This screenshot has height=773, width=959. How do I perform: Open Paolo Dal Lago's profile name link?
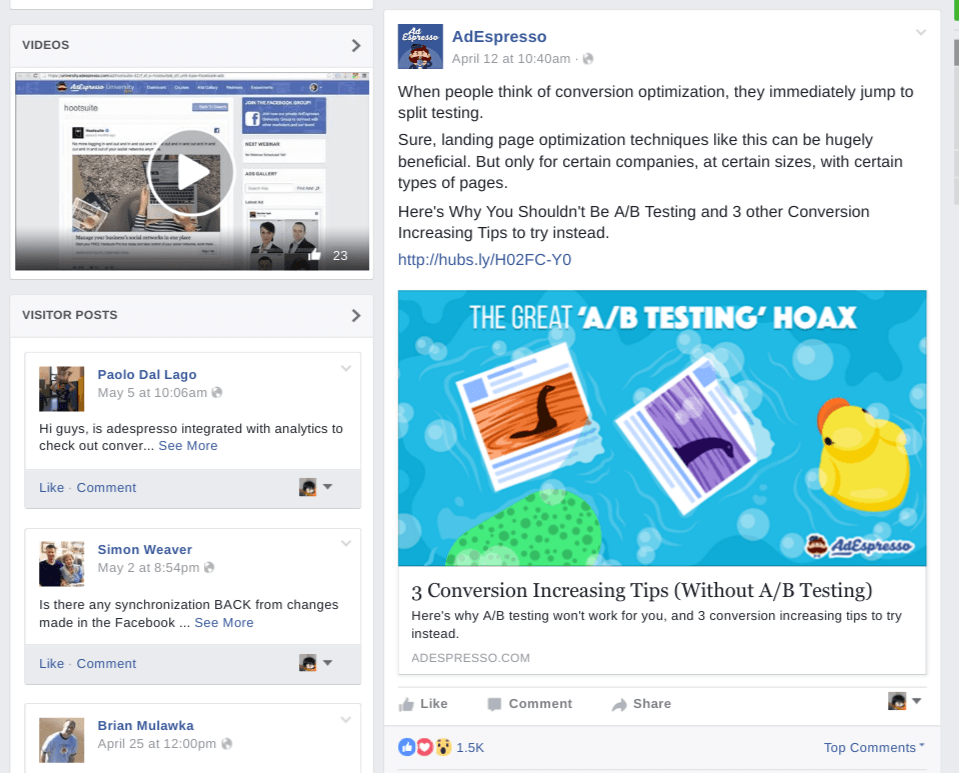[147, 374]
